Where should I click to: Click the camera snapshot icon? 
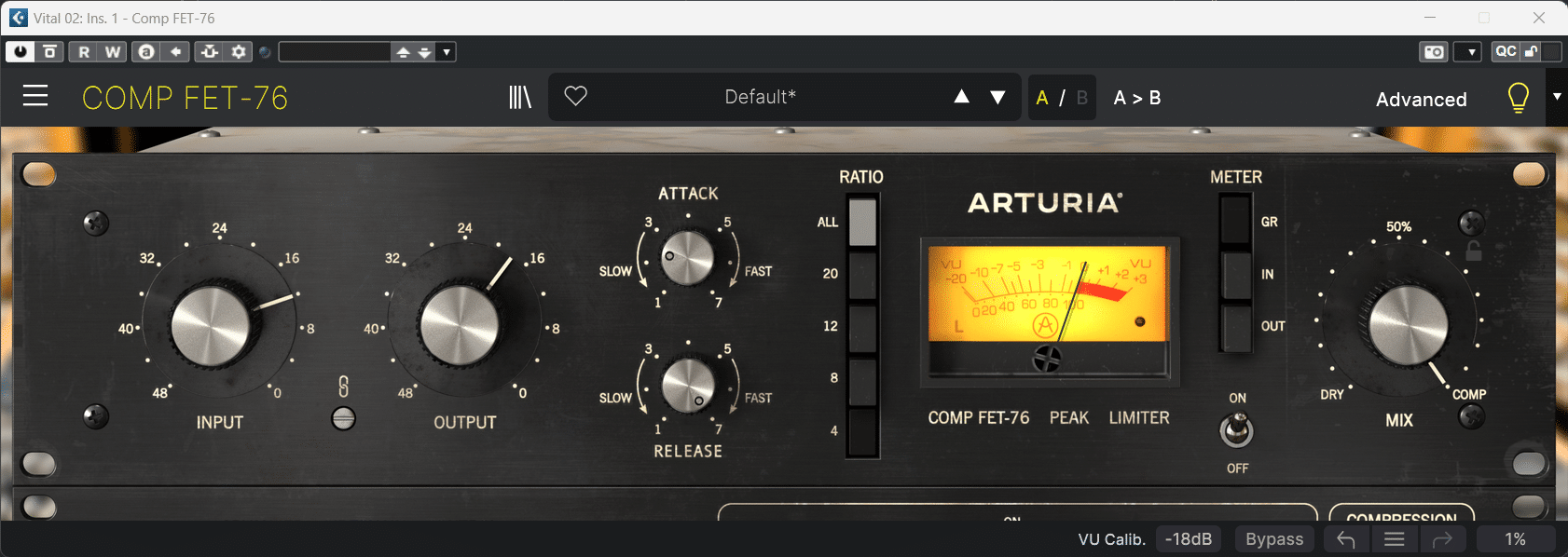pos(1434,52)
